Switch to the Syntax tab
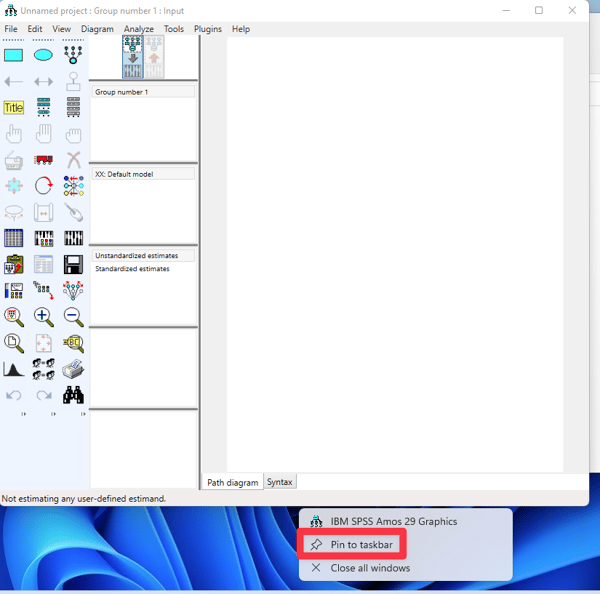 pyautogui.click(x=280, y=482)
